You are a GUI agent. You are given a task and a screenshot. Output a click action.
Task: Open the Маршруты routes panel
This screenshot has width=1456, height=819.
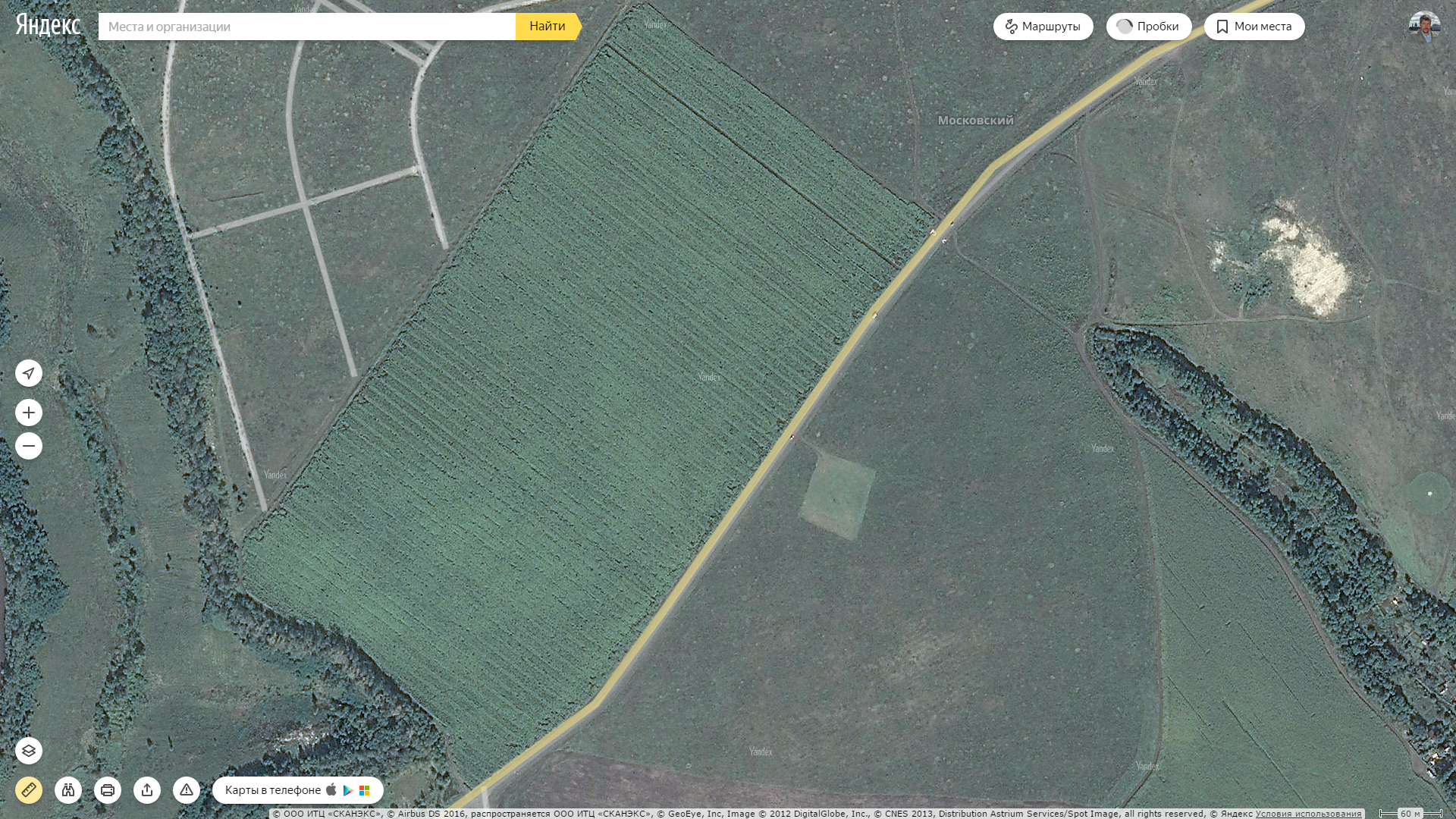[x=1043, y=27]
